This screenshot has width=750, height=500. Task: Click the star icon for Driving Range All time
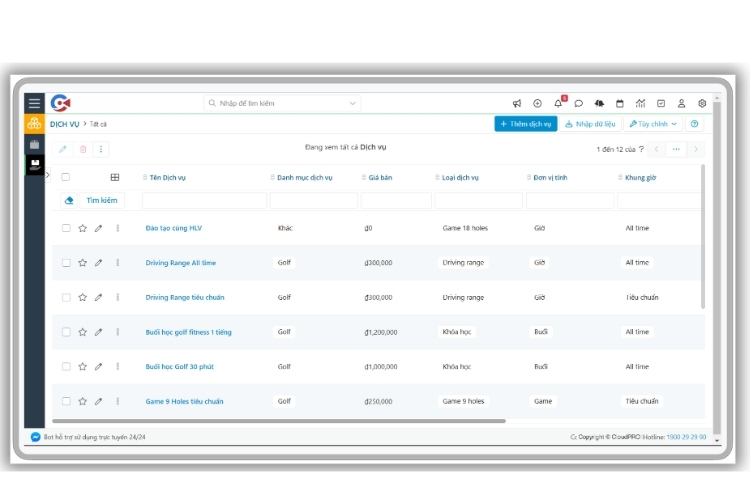pos(82,263)
